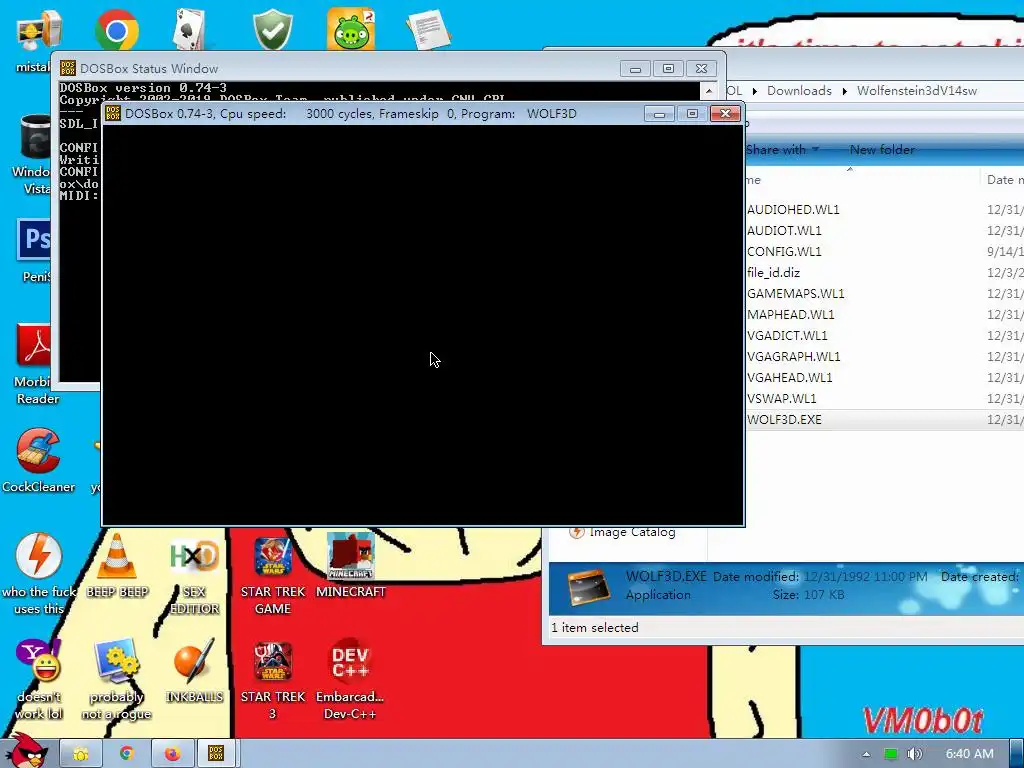Open the Solitaire cards desktop icon
The image size is (1024, 768).
pos(191,30)
